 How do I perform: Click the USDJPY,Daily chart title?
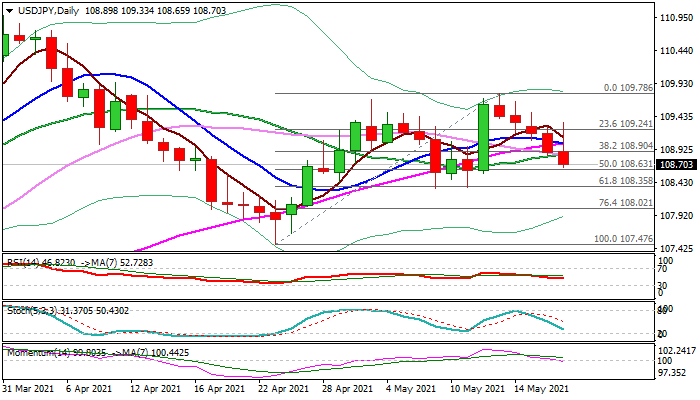pos(38,9)
